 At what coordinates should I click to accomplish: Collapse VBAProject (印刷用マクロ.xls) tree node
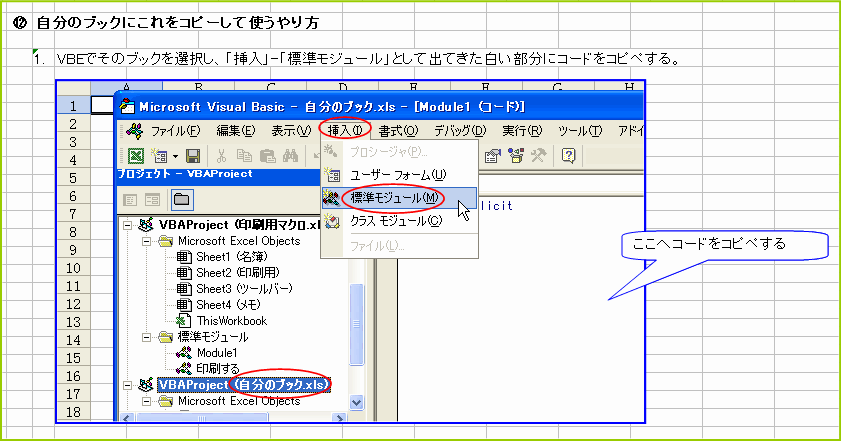point(128,225)
